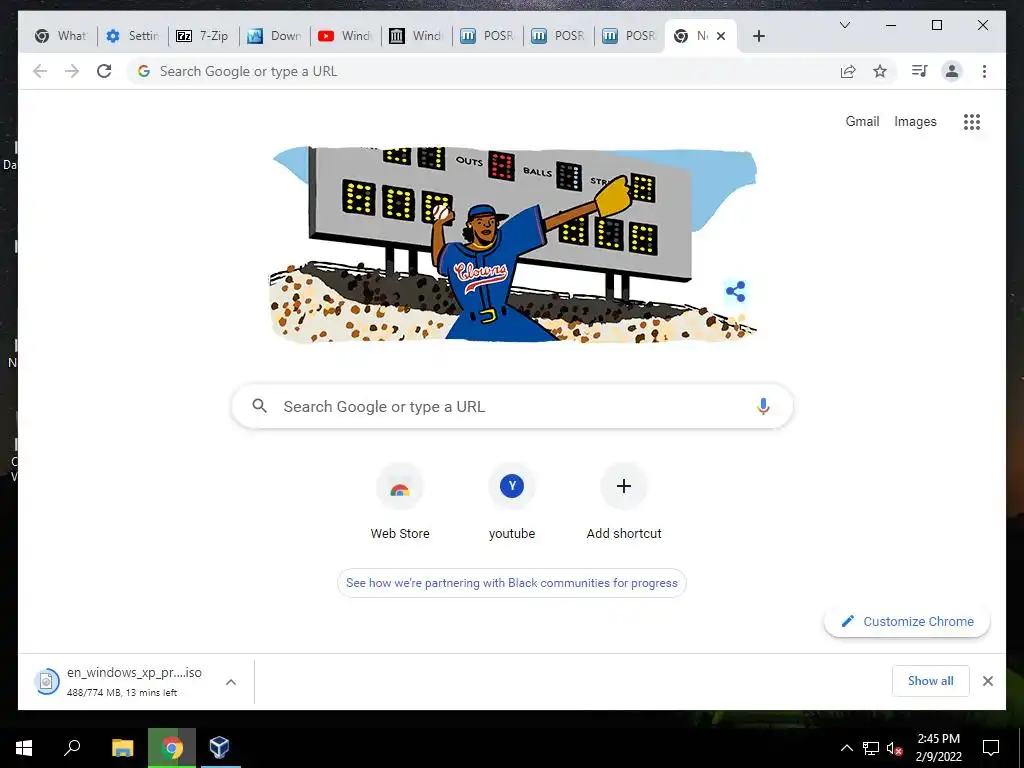Open the Chrome three-dot menu
This screenshot has height=768, width=1024.
984,71
